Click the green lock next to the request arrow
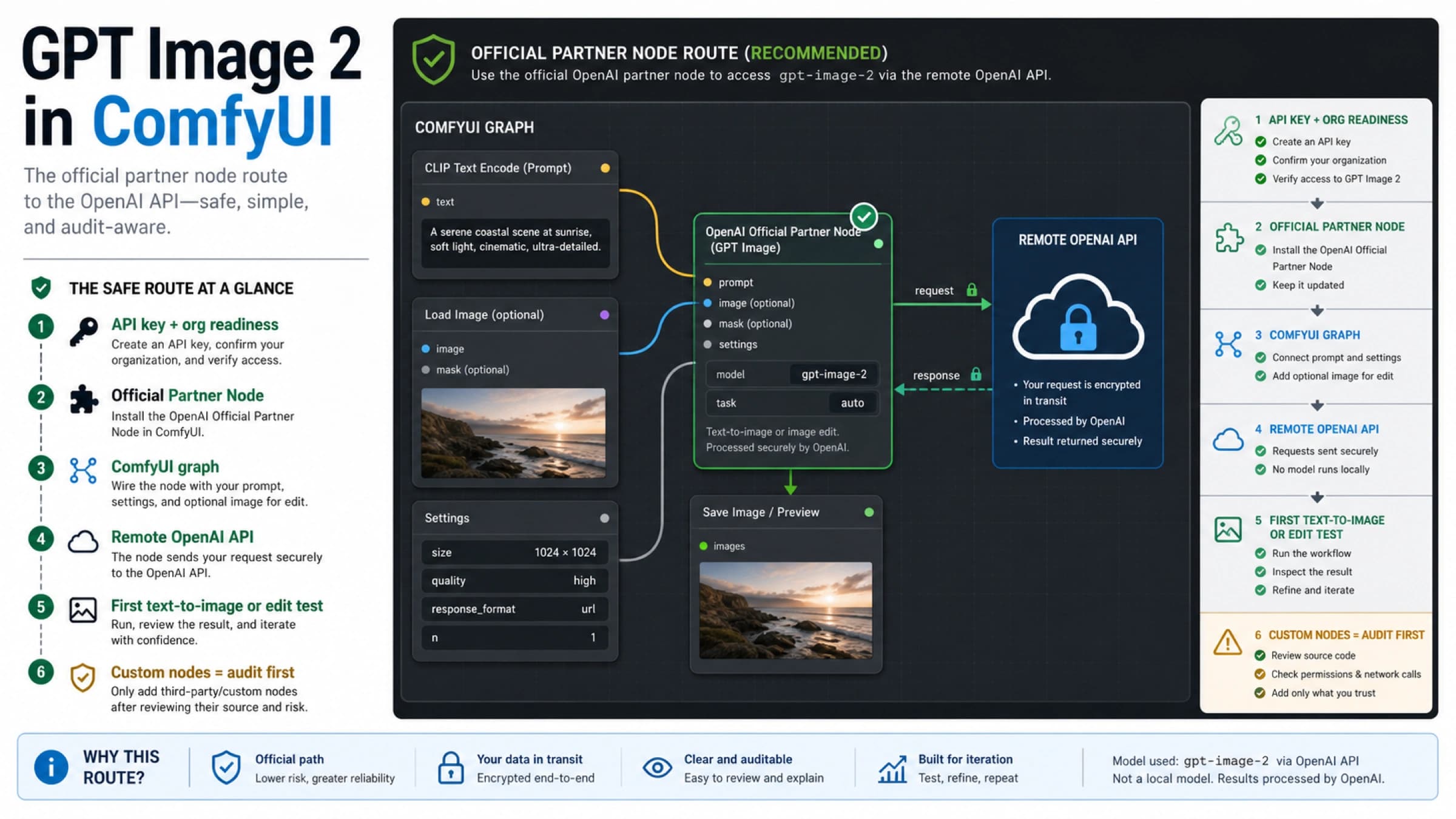Image resolution: width=1456 pixels, height=819 pixels. point(972,289)
